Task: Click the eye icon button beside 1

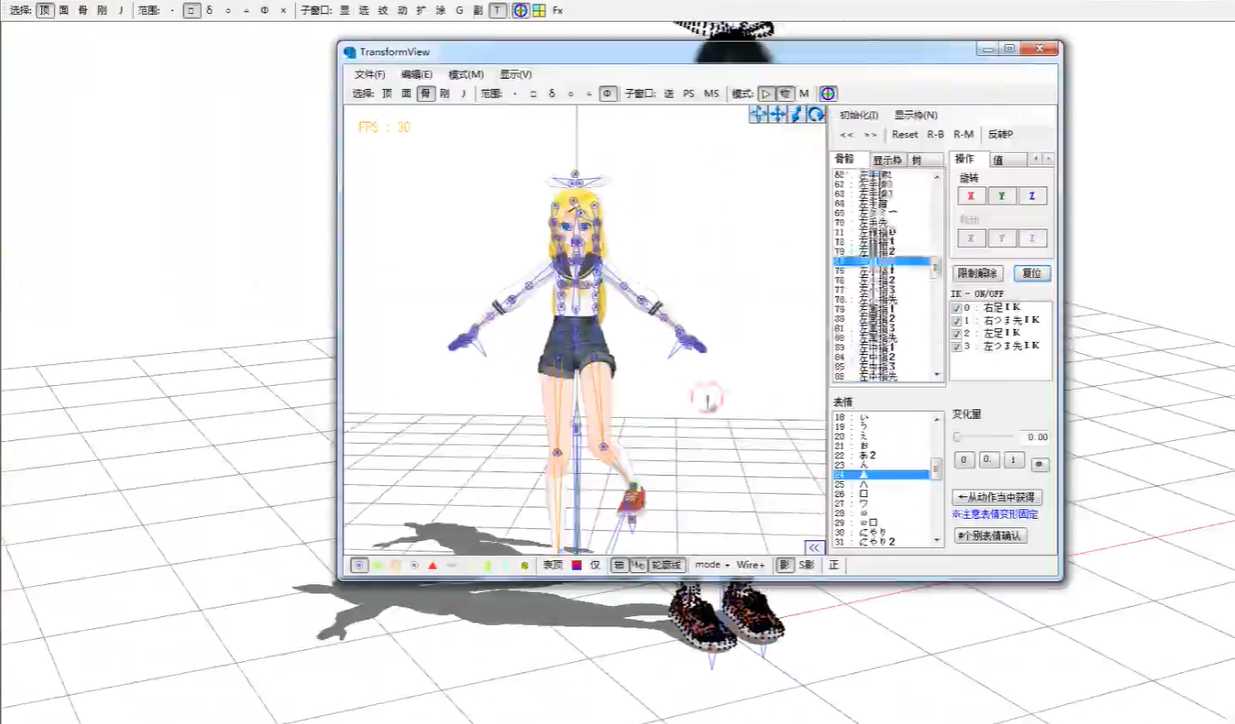Action: click(1041, 464)
